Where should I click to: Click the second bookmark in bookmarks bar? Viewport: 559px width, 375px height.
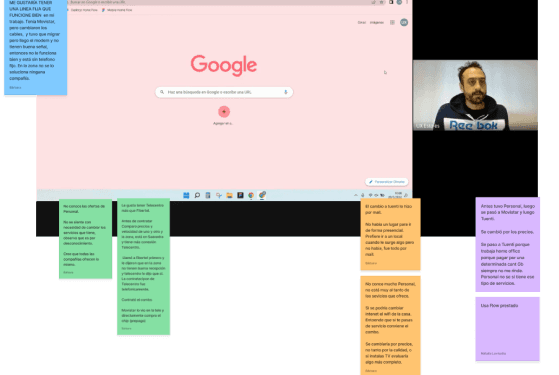pos(117,10)
